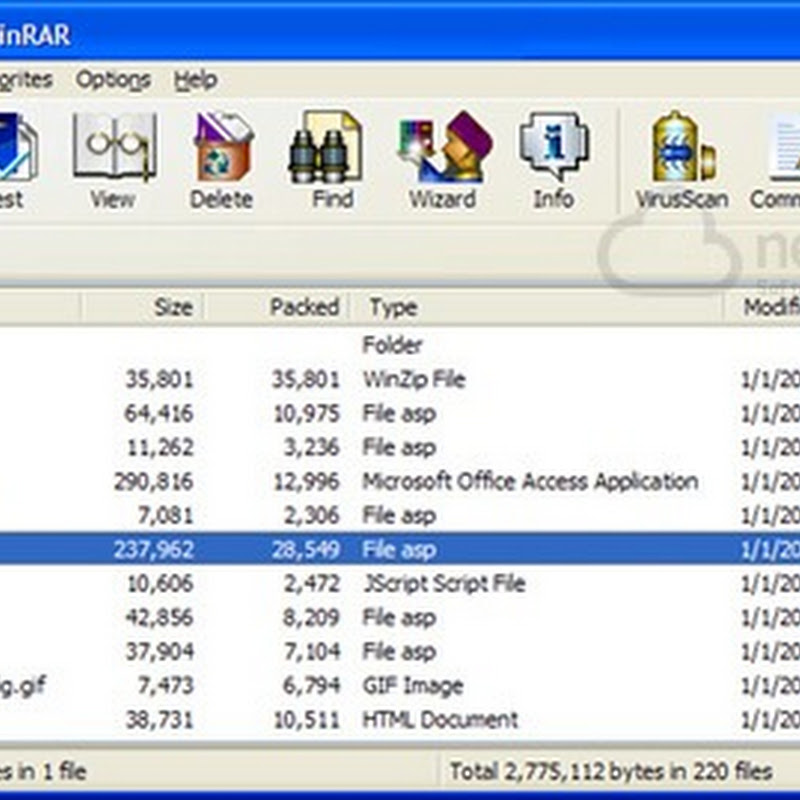Image resolution: width=800 pixels, height=800 pixels.
Task: Click the Test toolbar icon
Action: coord(17,147)
